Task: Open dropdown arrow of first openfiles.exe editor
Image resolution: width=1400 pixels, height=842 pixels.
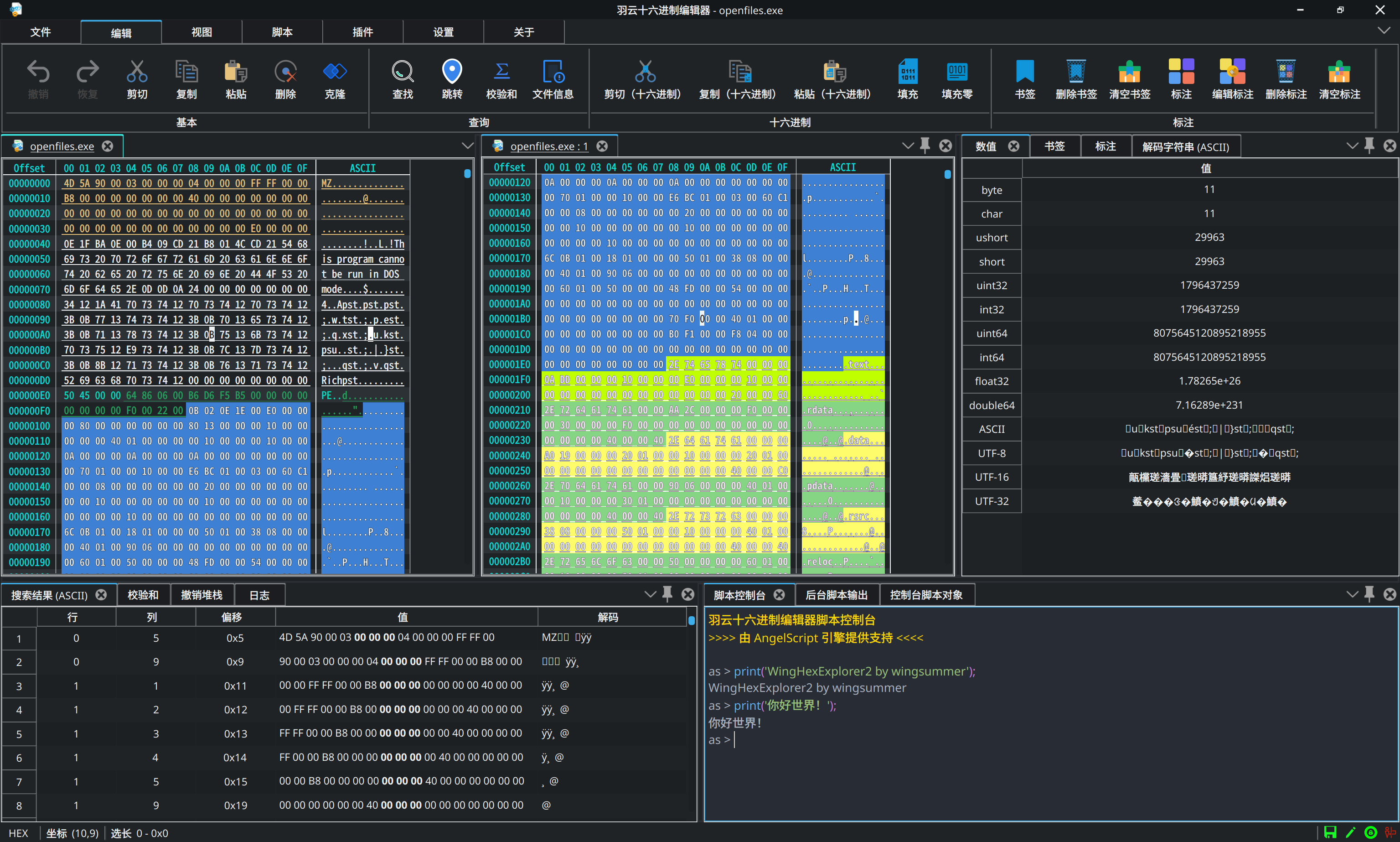Action: (x=467, y=146)
